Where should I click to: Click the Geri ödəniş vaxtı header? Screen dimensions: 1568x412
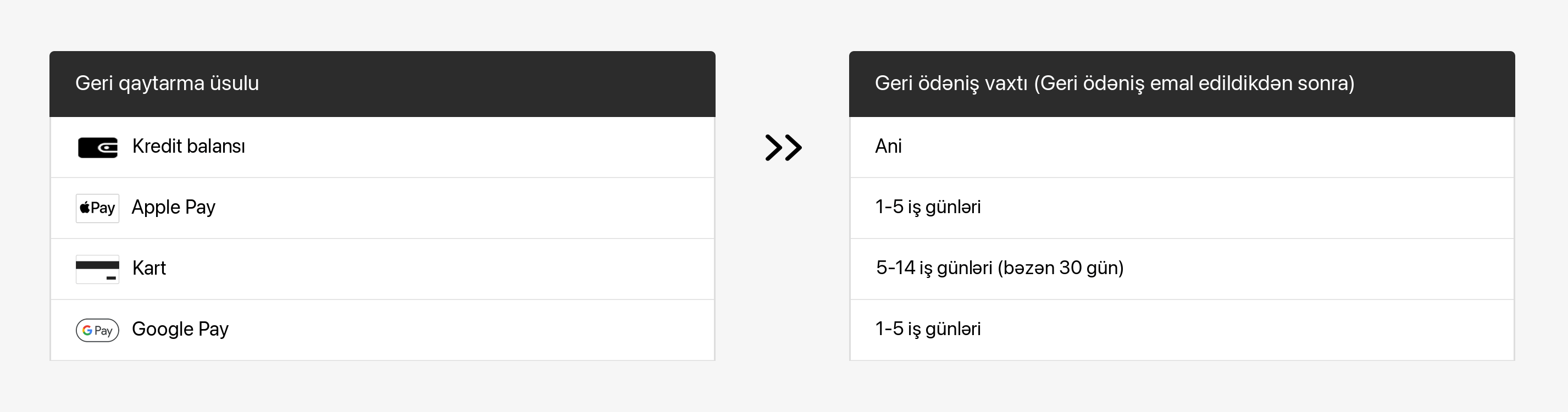pyautogui.click(x=1115, y=83)
